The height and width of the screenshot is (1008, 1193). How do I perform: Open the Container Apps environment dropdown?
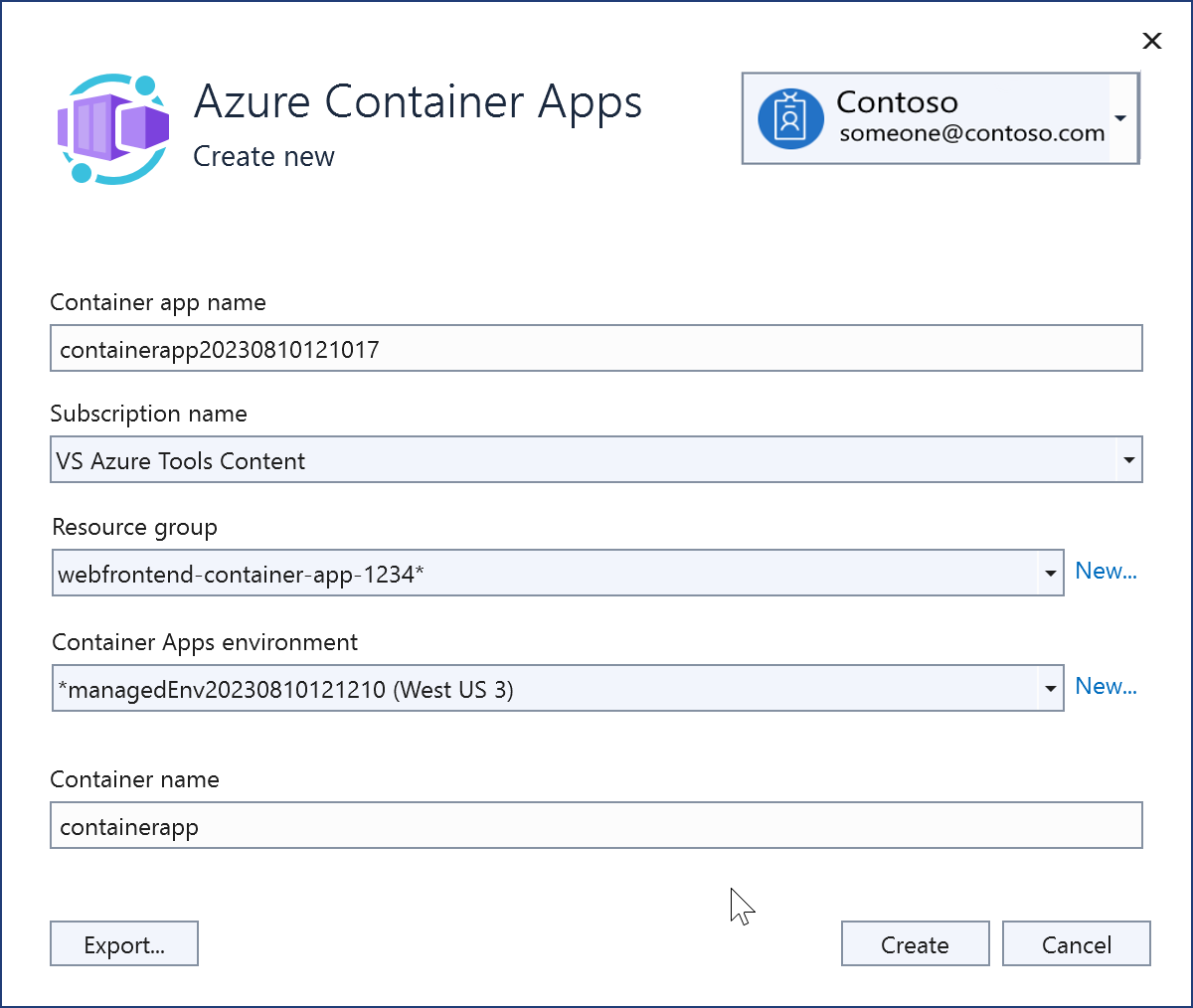point(1051,688)
